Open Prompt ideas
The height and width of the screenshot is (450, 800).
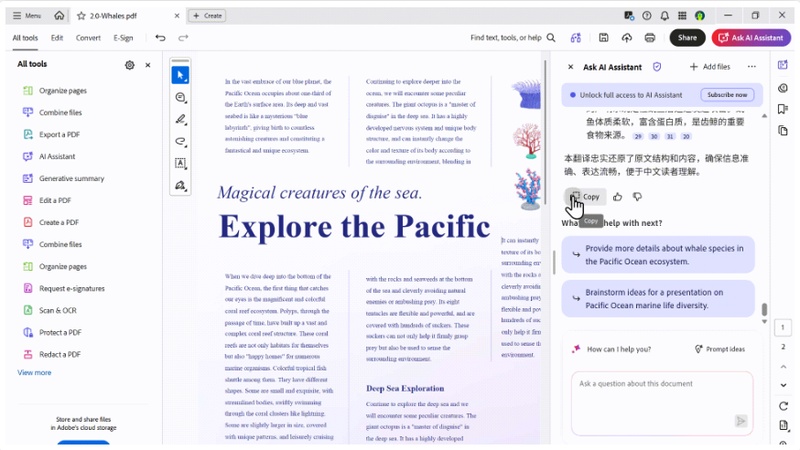point(719,349)
